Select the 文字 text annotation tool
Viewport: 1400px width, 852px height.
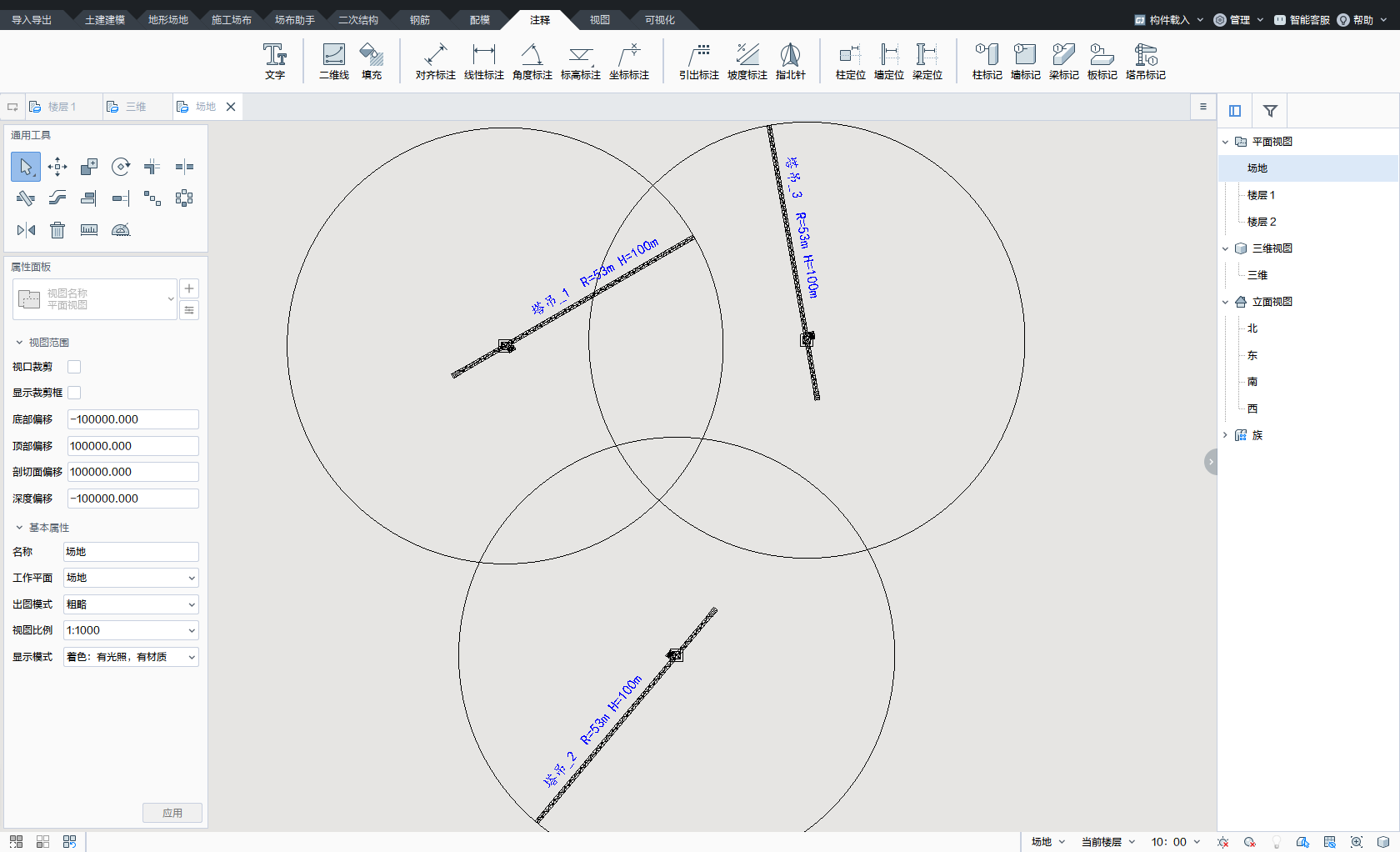point(275,61)
